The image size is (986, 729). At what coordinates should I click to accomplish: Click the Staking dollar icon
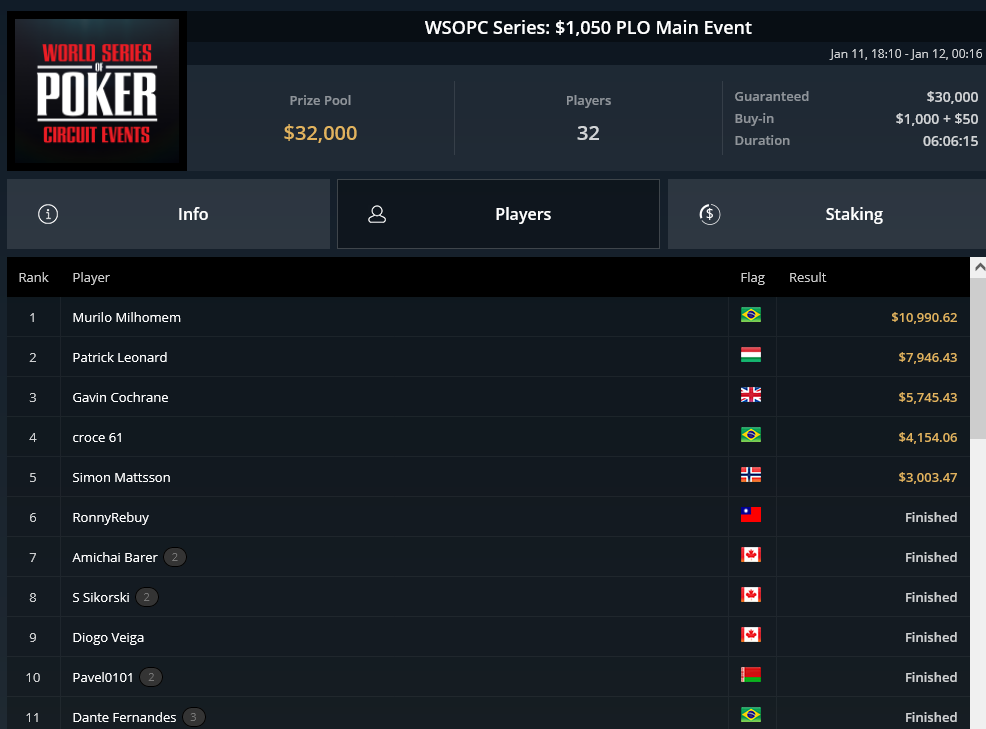coord(709,214)
